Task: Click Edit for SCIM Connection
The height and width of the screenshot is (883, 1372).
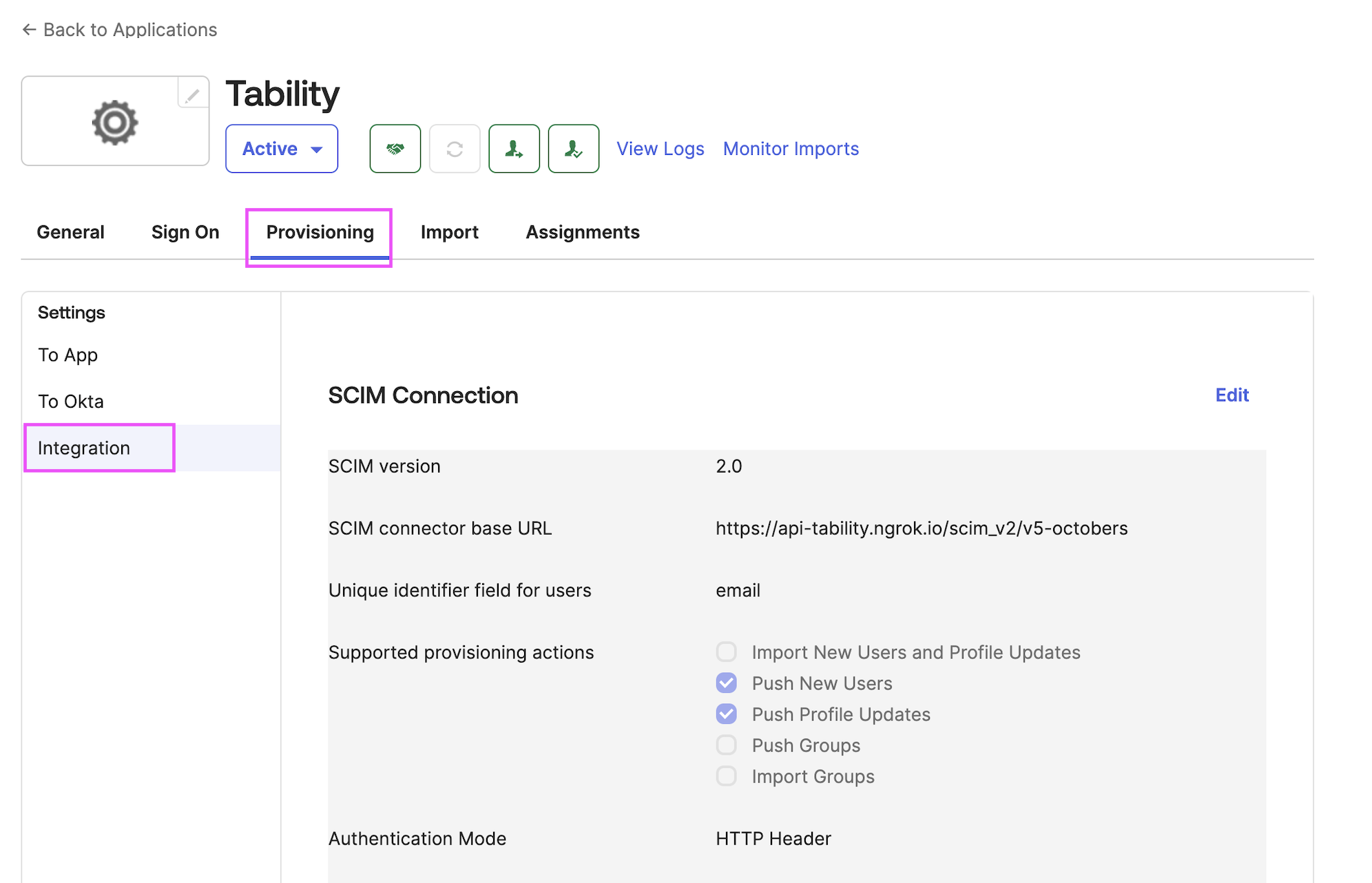Action: point(1231,395)
